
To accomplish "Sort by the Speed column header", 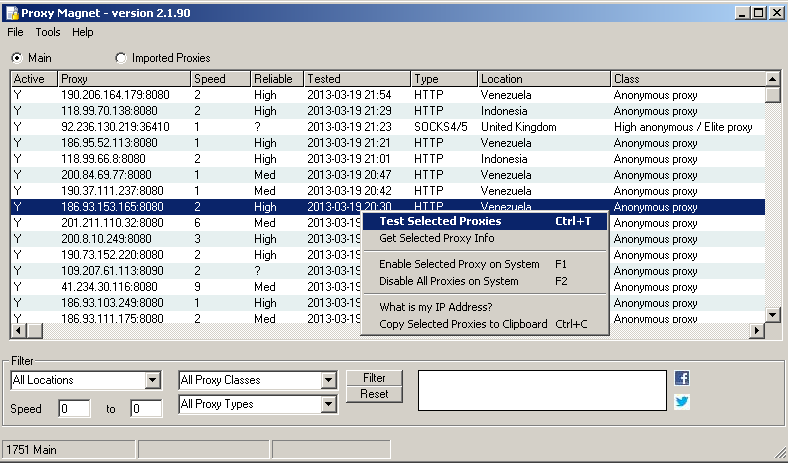I will pyautogui.click(x=221, y=79).
